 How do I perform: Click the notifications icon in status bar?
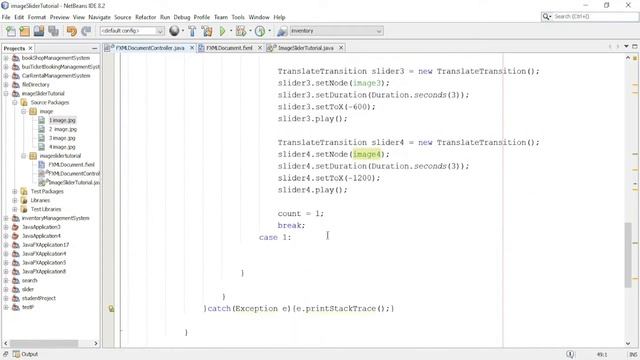570,354
